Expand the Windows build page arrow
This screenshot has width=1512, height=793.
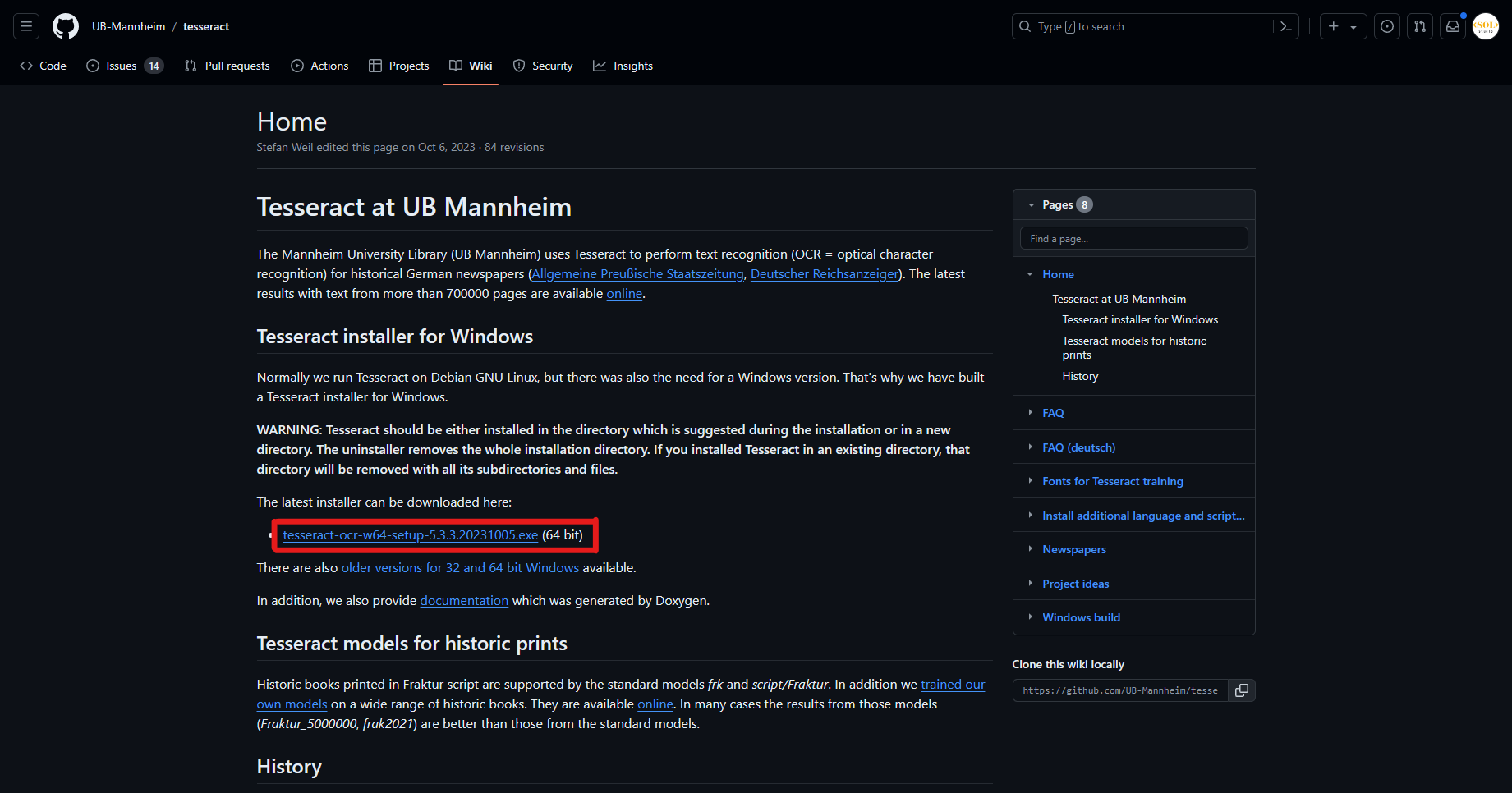1030,617
